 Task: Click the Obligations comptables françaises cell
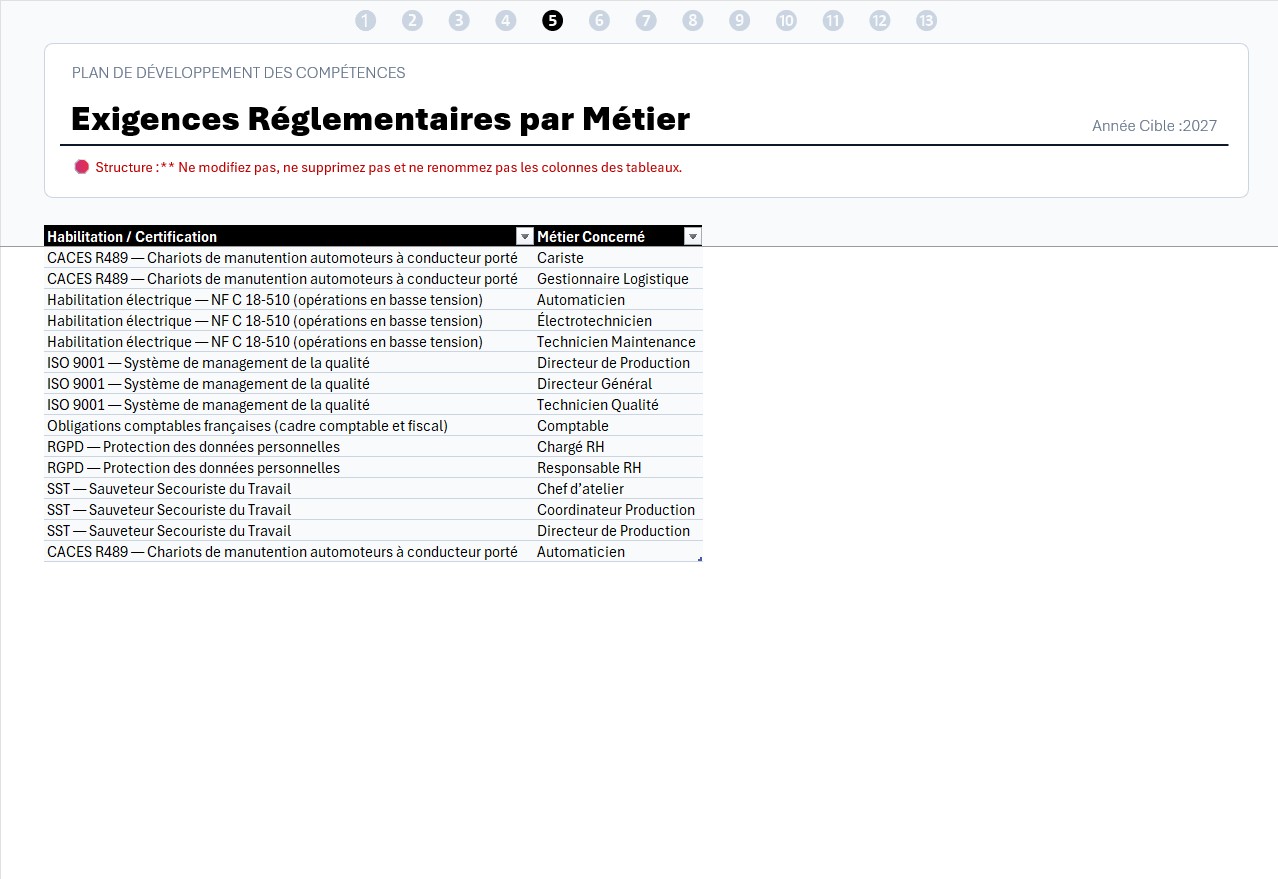point(289,426)
